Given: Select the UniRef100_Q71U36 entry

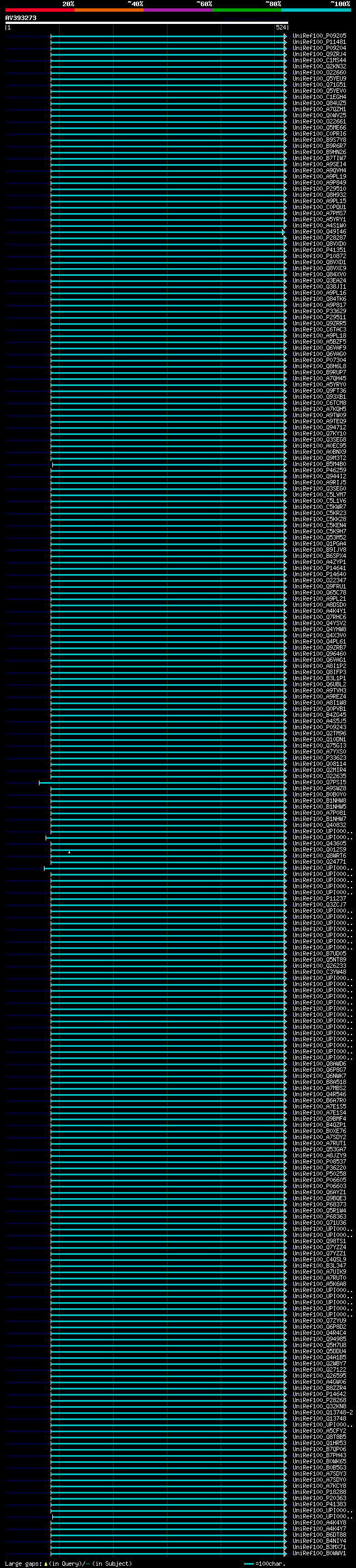Looking at the screenshot, I should [x=319, y=1223].
